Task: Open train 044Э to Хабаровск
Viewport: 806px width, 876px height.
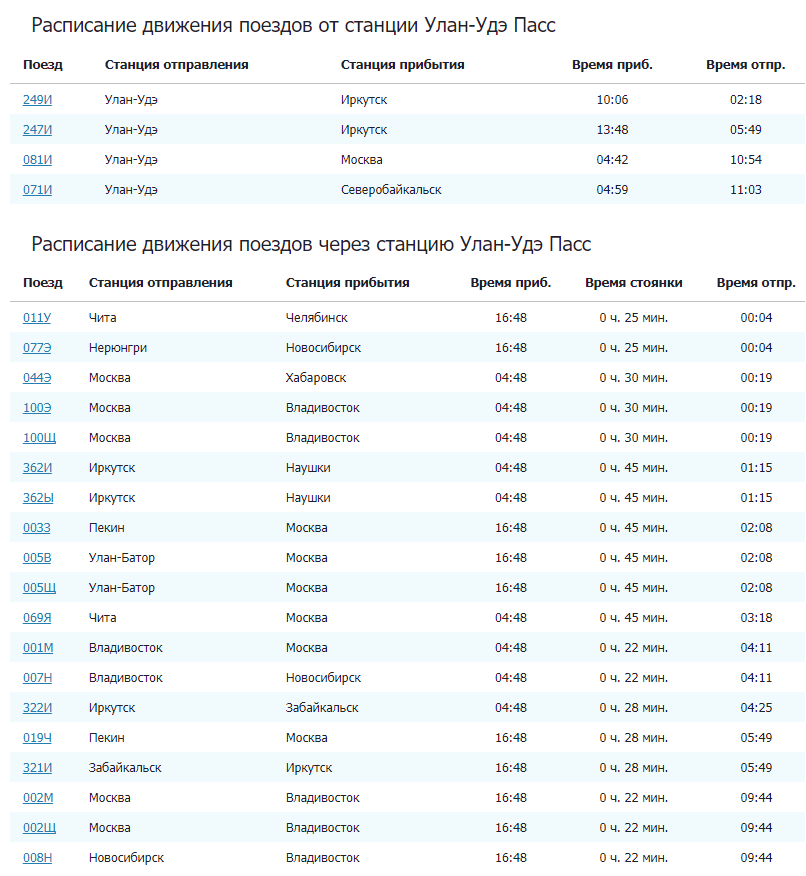Action: coord(37,378)
